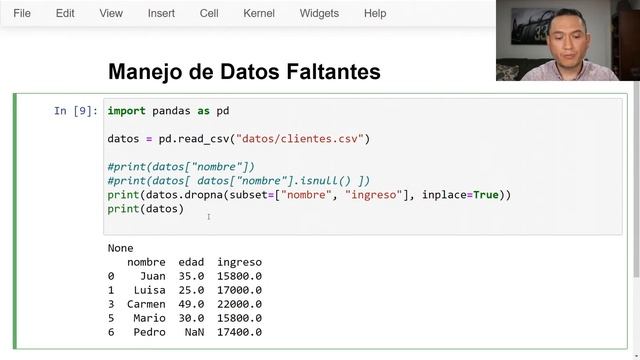
Task: Open the Edit menu
Action: click(x=65, y=13)
